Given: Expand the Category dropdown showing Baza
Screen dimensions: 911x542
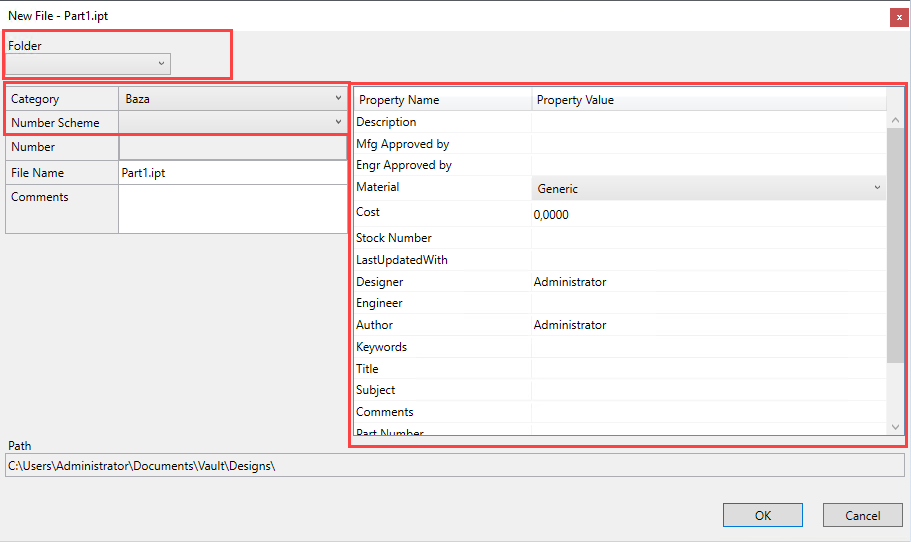Looking at the screenshot, I should click(x=232, y=99).
